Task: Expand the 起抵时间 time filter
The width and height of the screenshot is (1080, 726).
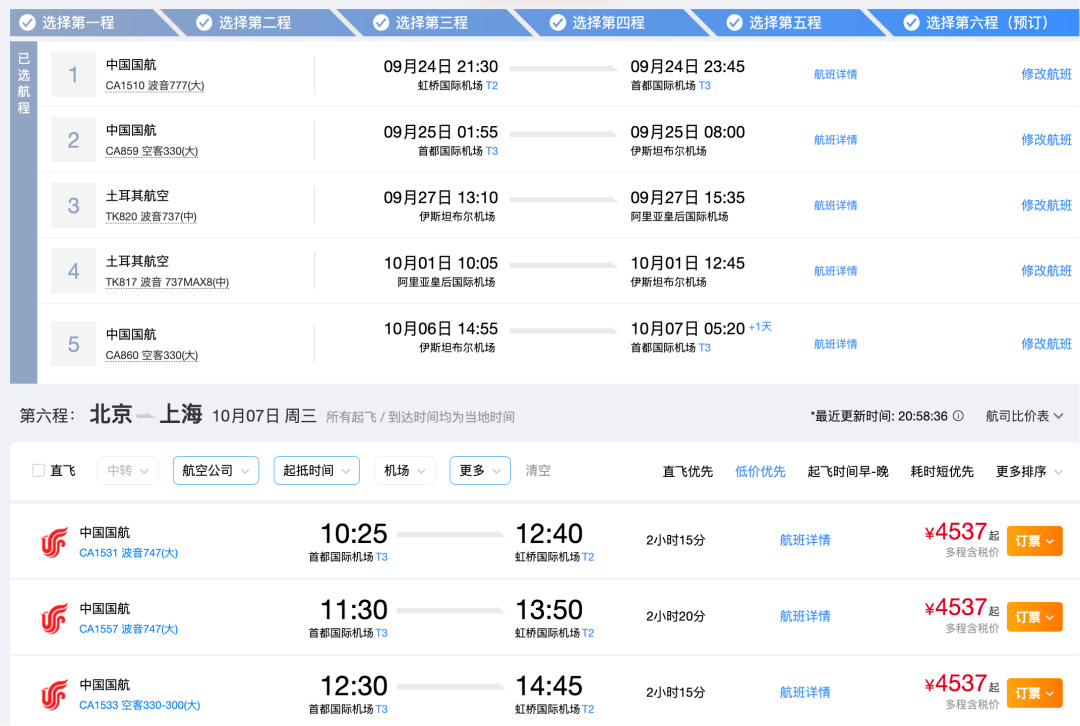Action: (316, 470)
